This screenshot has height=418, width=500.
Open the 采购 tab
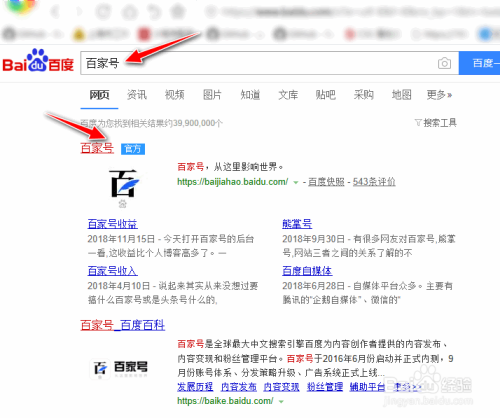pyautogui.click(x=364, y=95)
